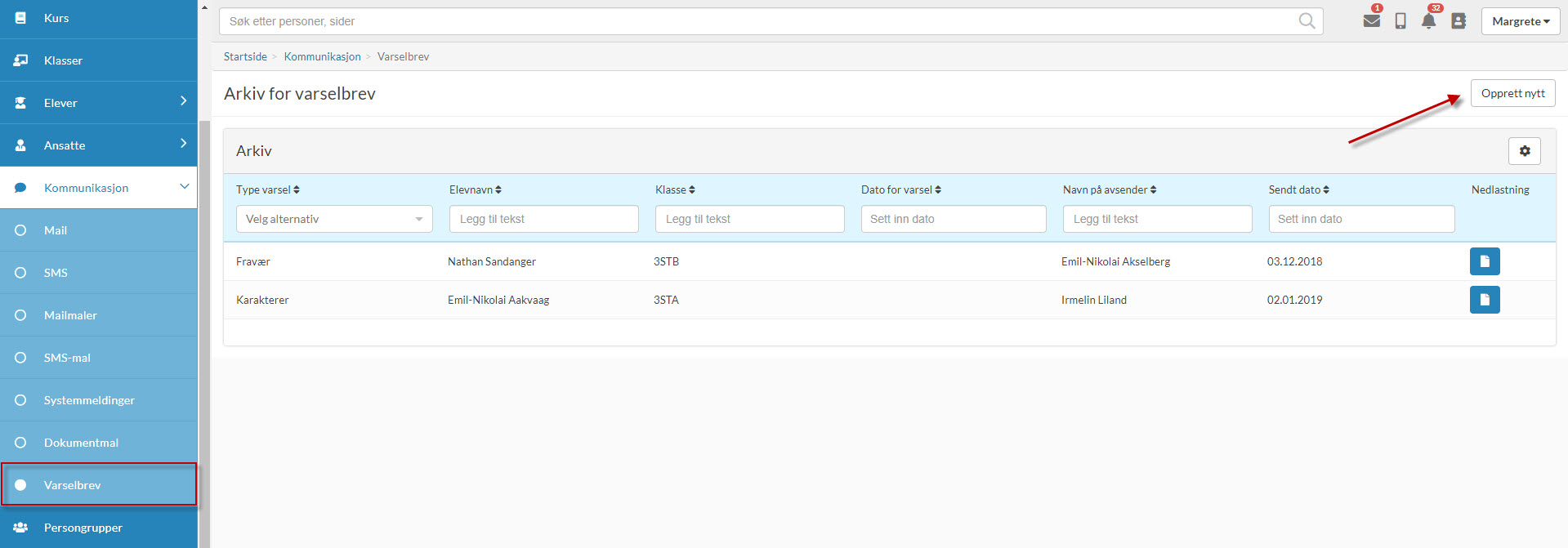The image size is (1568, 548).
Task: Click the 3STA class cell
Action: pos(666,300)
